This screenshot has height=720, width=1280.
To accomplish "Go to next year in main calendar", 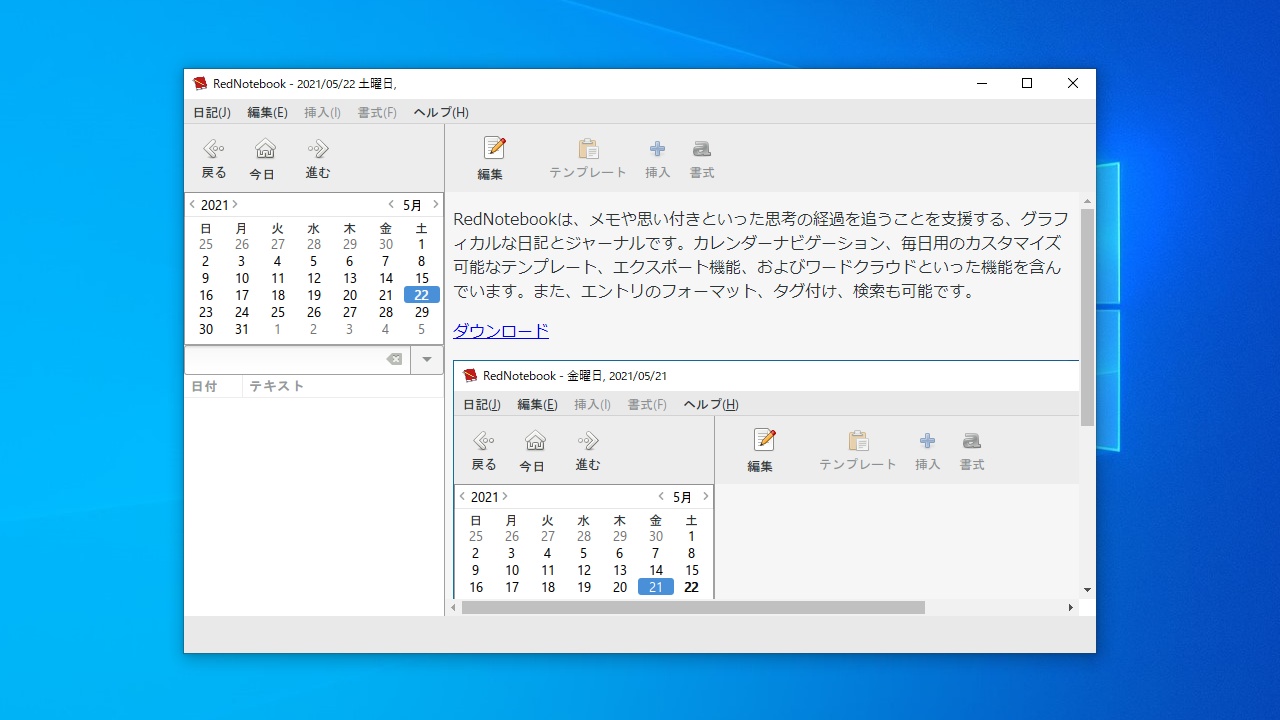I will click(x=235, y=205).
